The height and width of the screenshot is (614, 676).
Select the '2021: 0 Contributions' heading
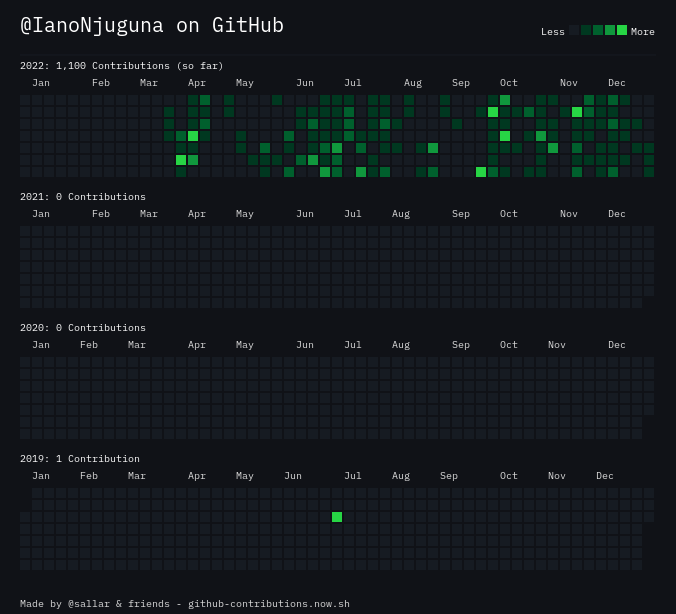click(83, 197)
